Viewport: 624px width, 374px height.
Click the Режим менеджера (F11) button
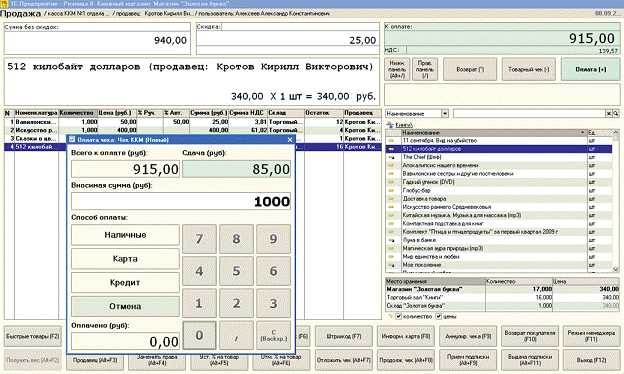click(x=591, y=337)
